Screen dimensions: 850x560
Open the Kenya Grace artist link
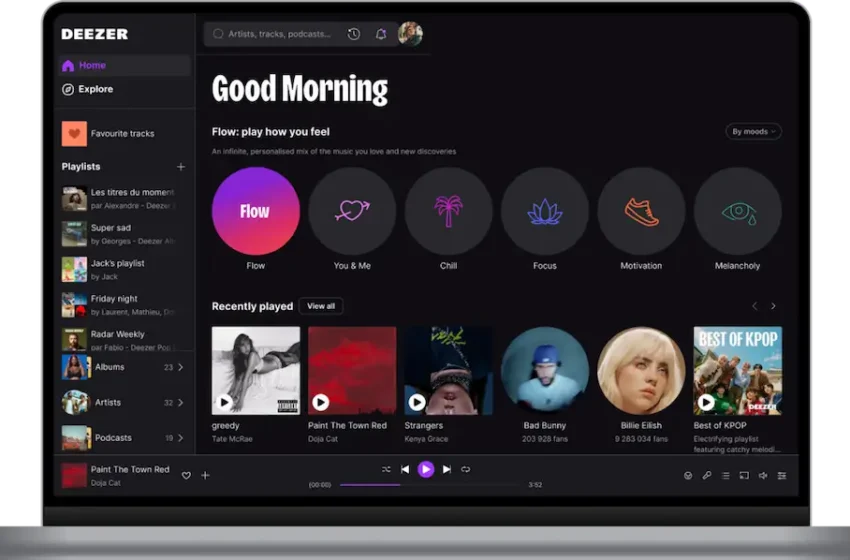[426, 439]
